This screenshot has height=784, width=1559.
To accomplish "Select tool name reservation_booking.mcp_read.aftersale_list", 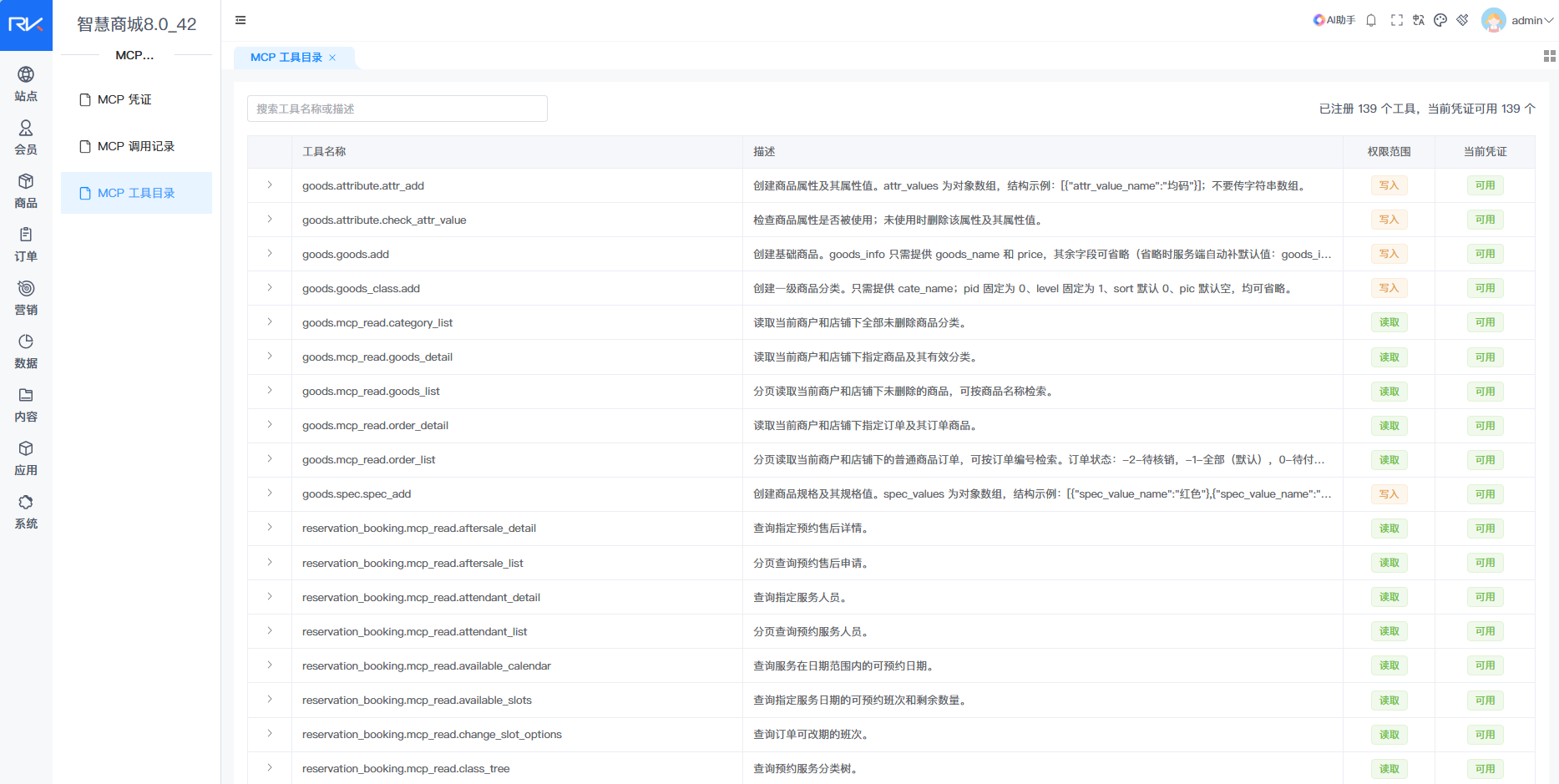I will (413, 564).
